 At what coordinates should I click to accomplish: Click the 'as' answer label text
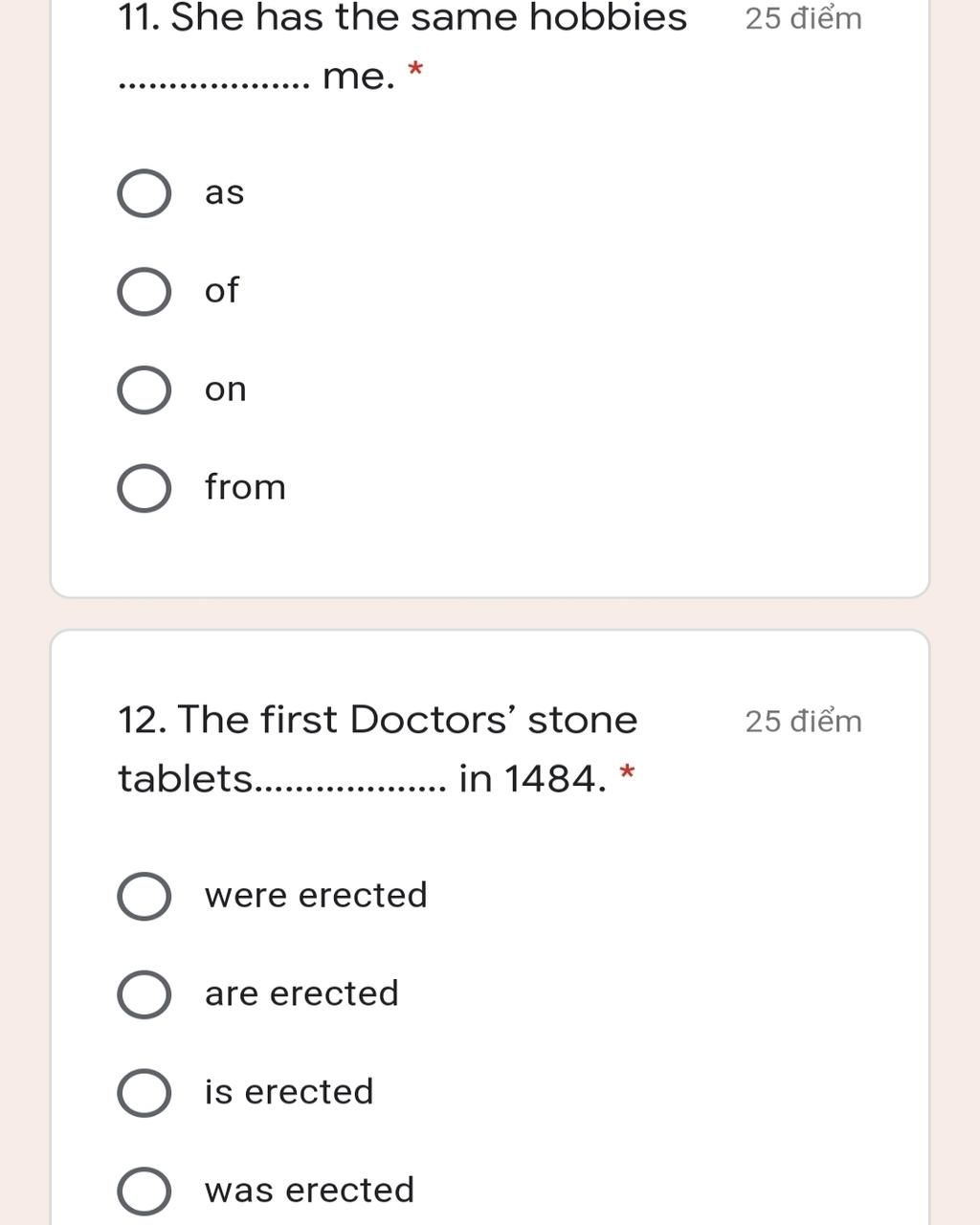tap(224, 193)
